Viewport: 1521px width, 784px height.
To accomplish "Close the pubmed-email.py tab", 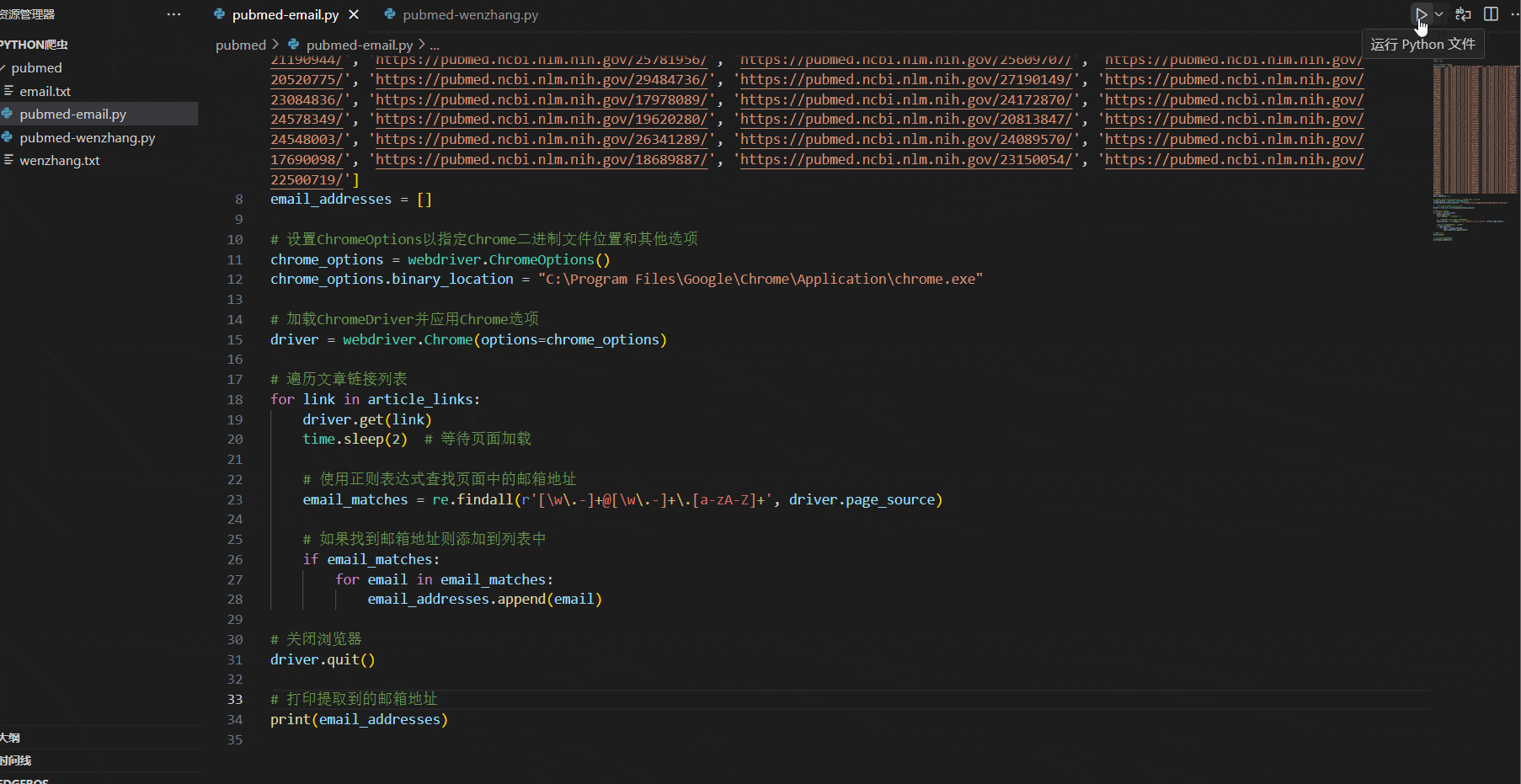I will [354, 14].
